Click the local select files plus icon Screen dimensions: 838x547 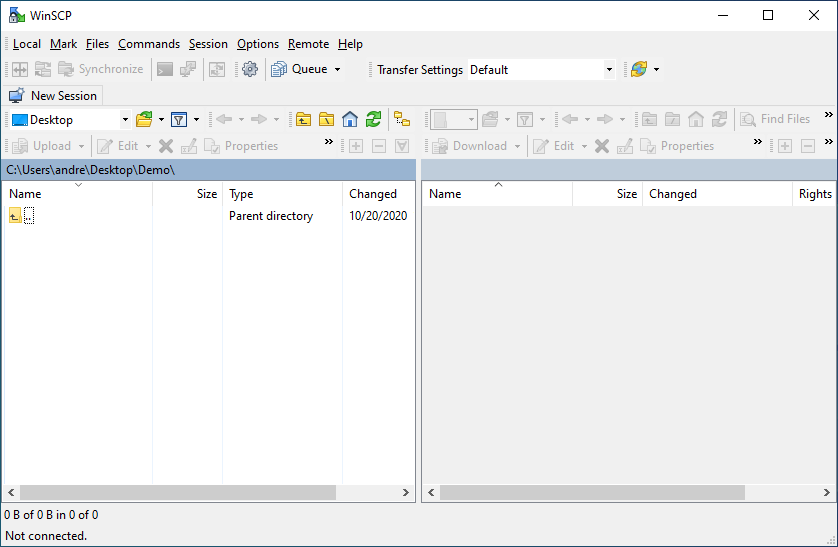(x=356, y=146)
